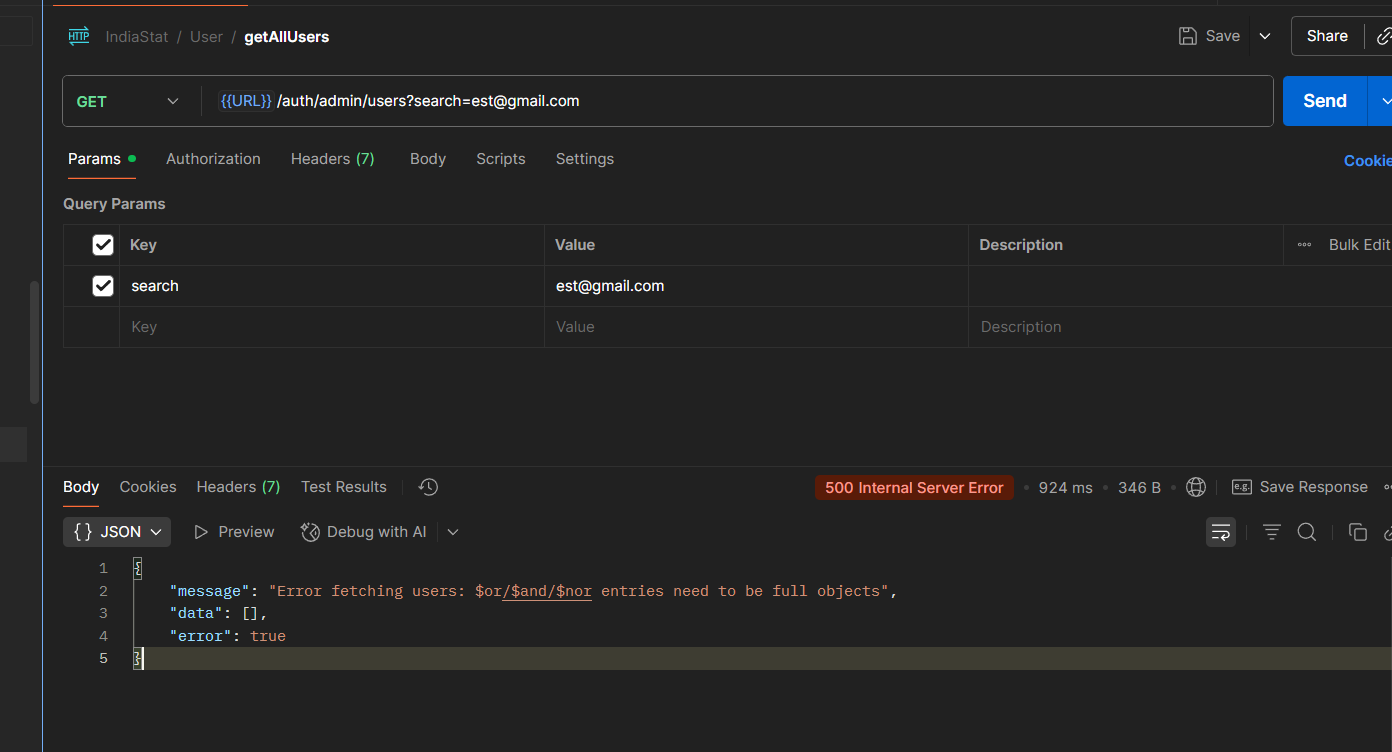Click the Share button
Image resolution: width=1392 pixels, height=752 pixels.
1326,36
